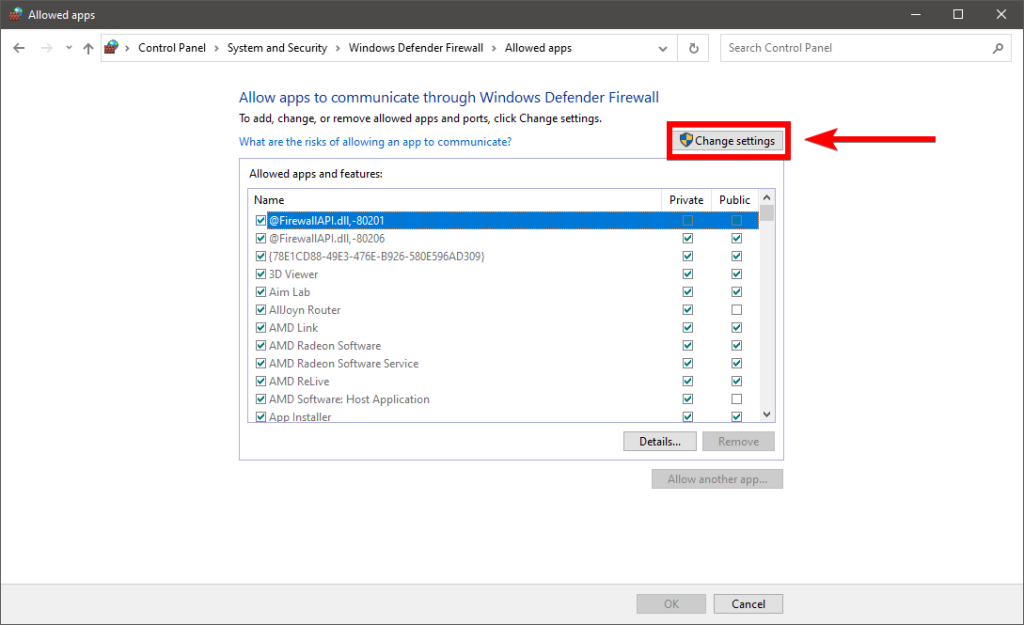Maximize the Allowed apps window
Screen dimensions: 1024x625
click(x=958, y=14)
